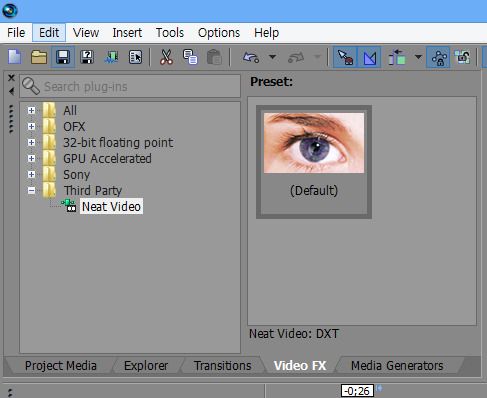
Task: Open the Edit menu
Action: [49, 33]
